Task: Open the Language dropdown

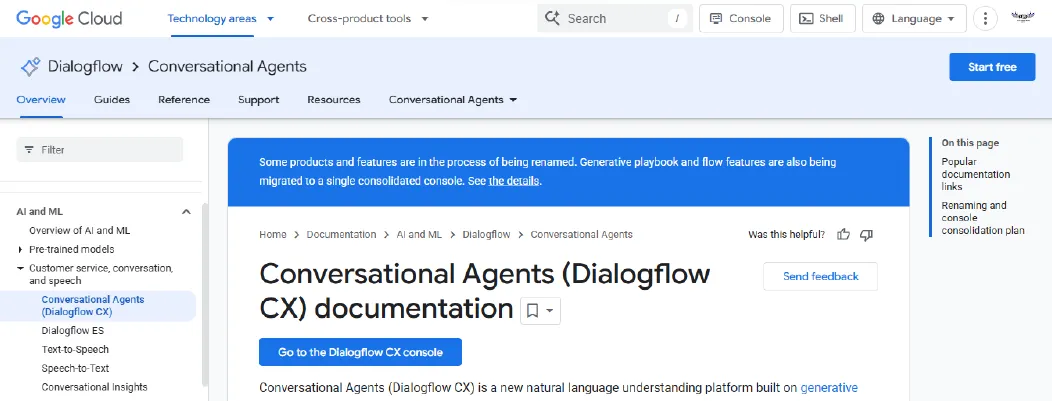Action: [x=914, y=18]
